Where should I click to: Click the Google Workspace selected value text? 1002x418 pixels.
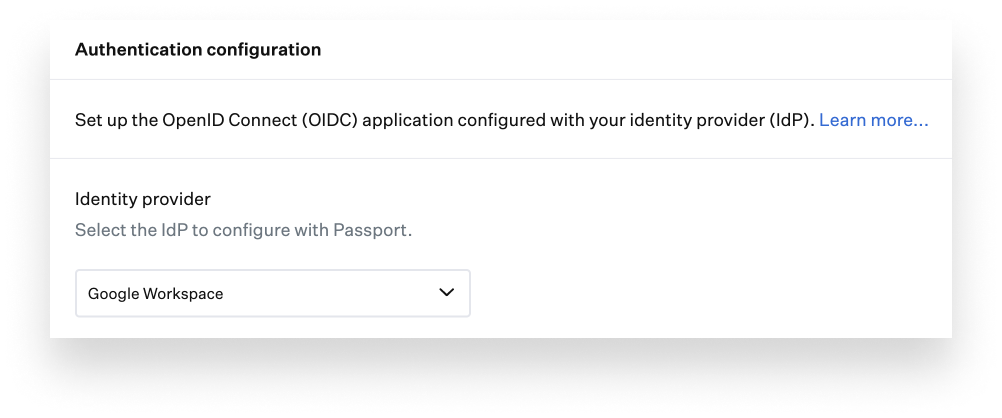coord(155,294)
